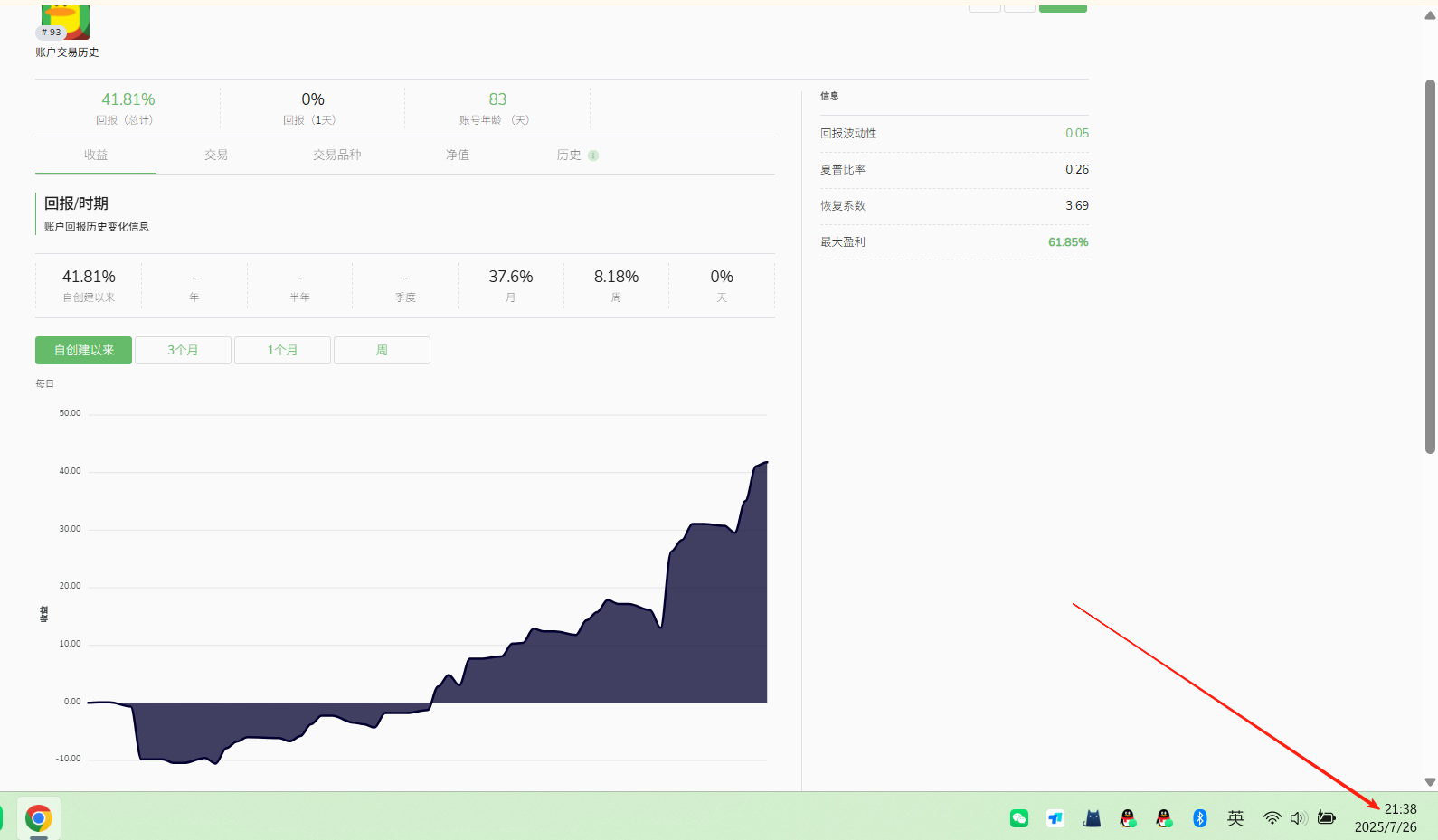Select the 1个月 range button
This screenshot has width=1438, height=840.
coord(282,350)
